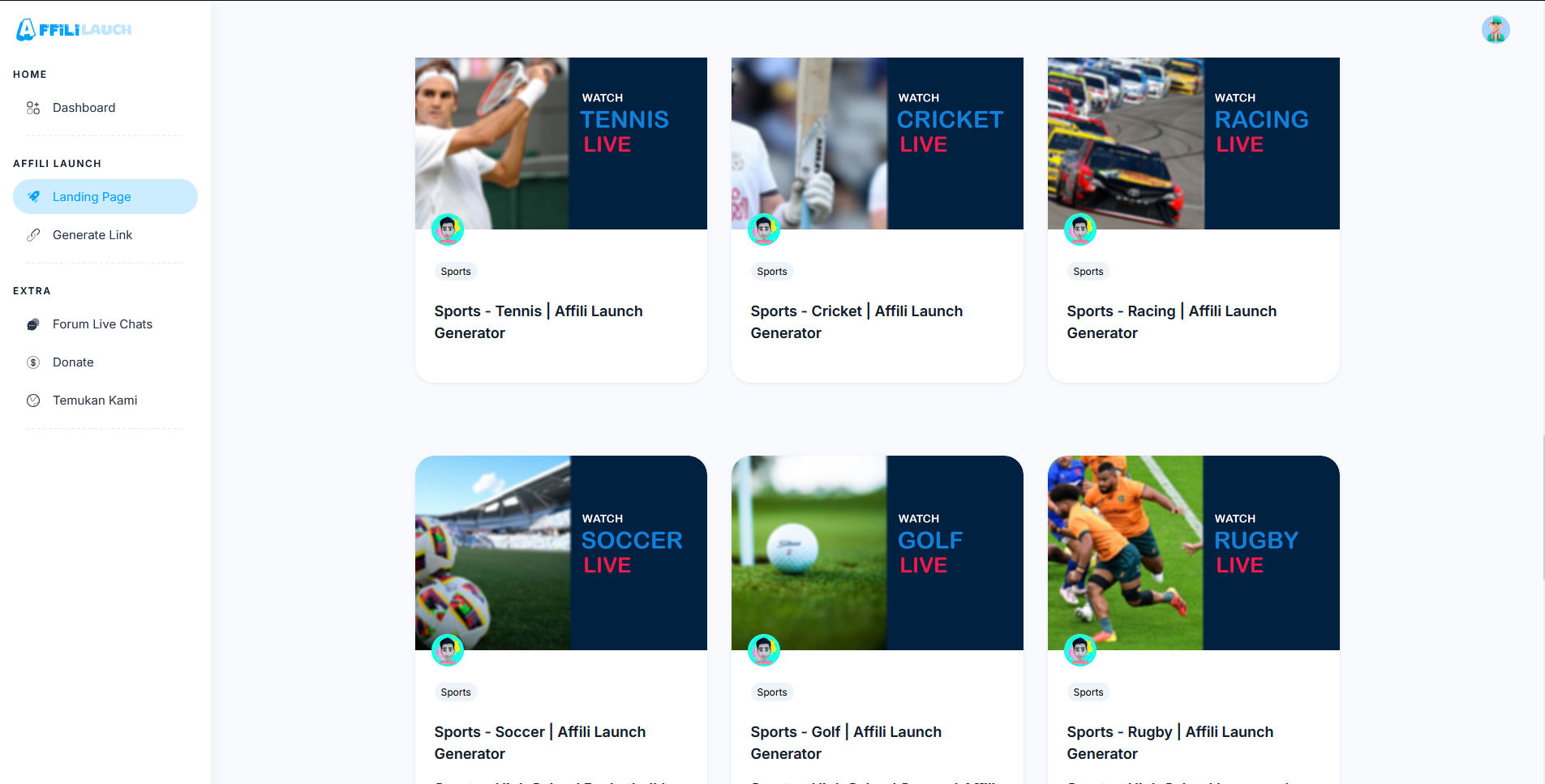Click author avatar on Tennis card
This screenshot has width=1545, height=784.
pos(448,229)
